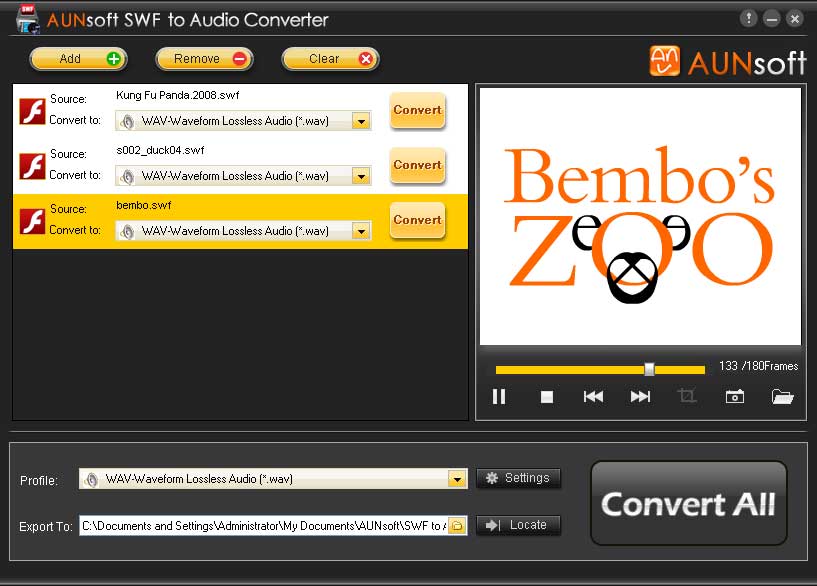The width and height of the screenshot is (817, 586).
Task: Skip to the next frame
Action: 640,396
